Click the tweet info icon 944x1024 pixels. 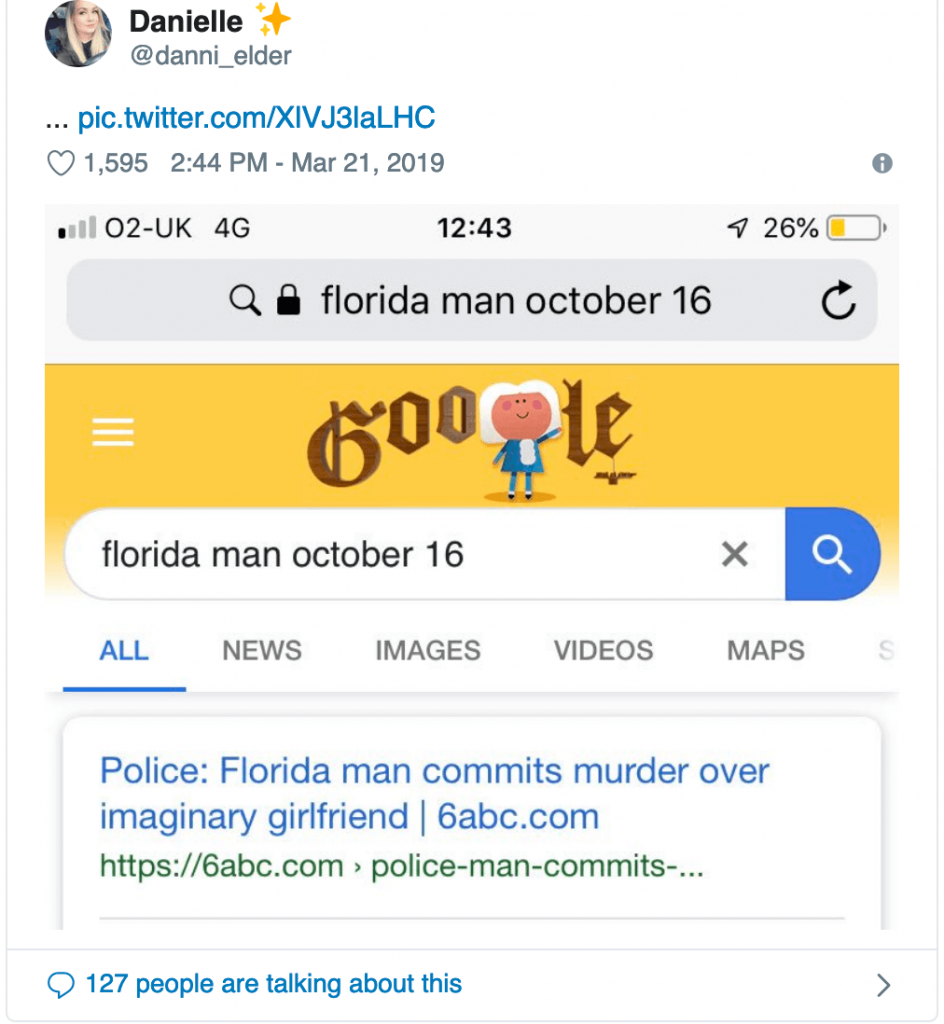pos(881,163)
